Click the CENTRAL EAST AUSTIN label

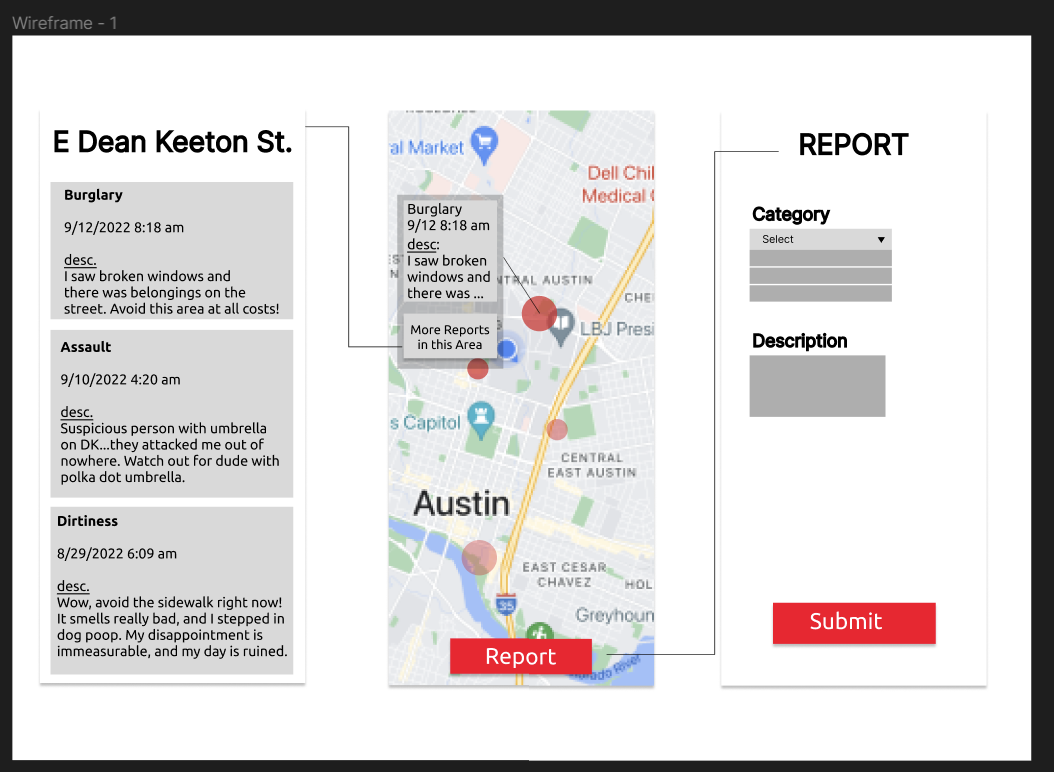click(x=592, y=465)
